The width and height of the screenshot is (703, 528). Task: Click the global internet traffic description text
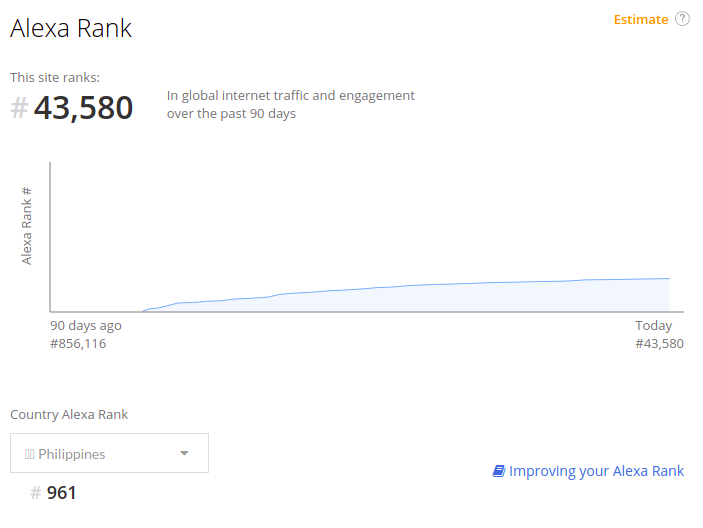291,104
